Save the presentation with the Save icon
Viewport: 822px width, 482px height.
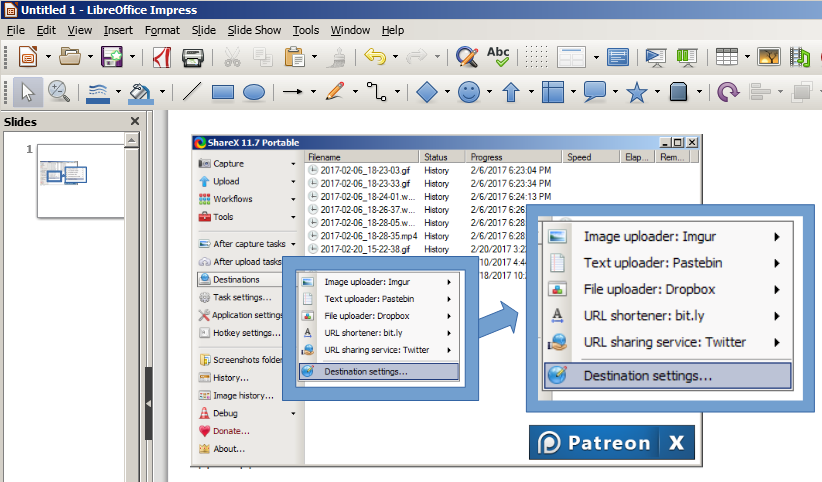(112, 57)
